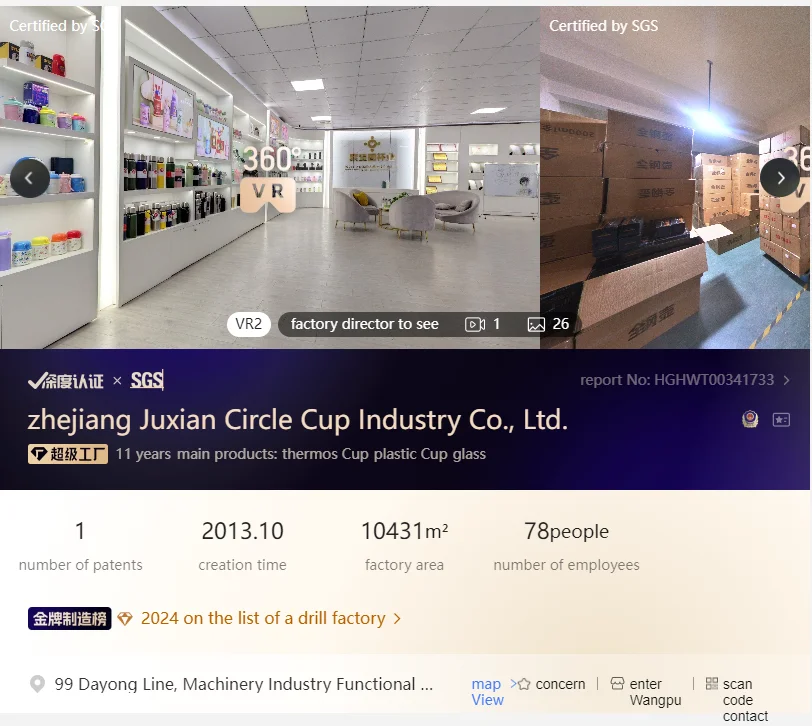
Task: Open the 360° VR showroom view
Action: (x=269, y=178)
